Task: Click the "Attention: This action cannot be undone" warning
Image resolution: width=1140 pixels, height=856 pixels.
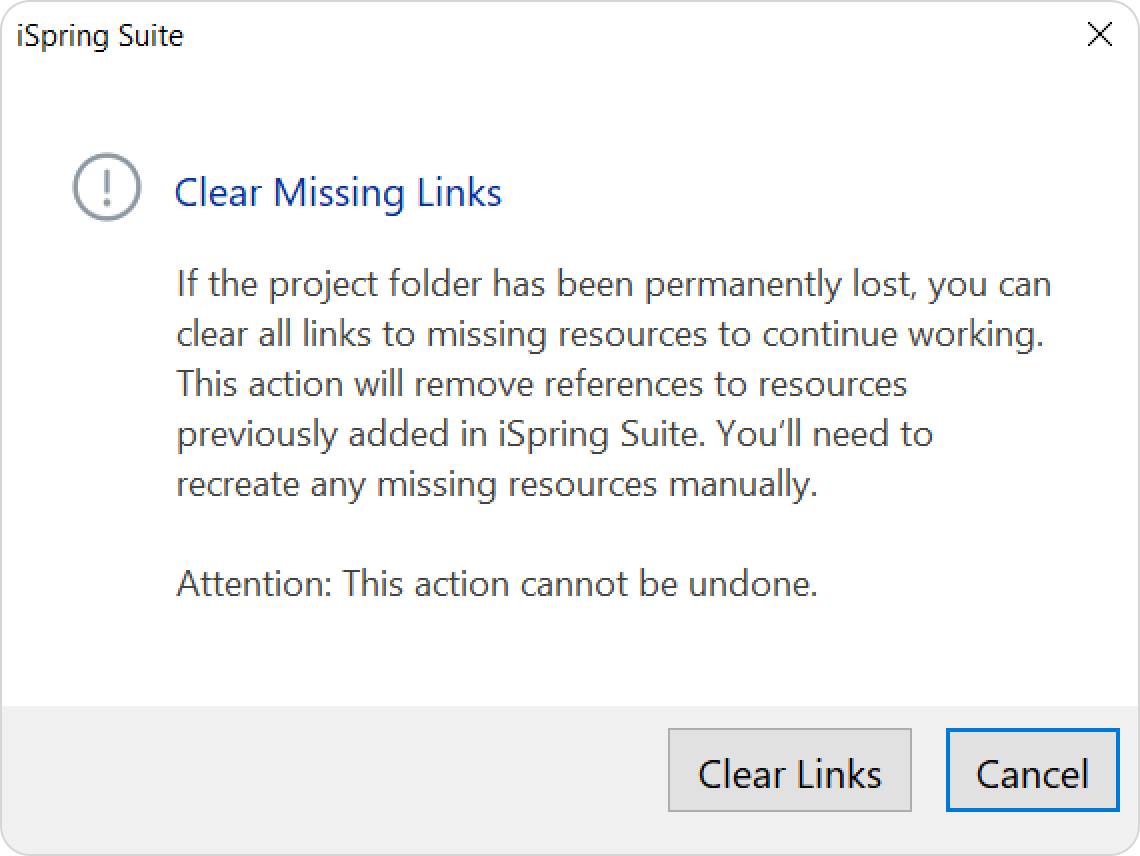Action: point(497,583)
